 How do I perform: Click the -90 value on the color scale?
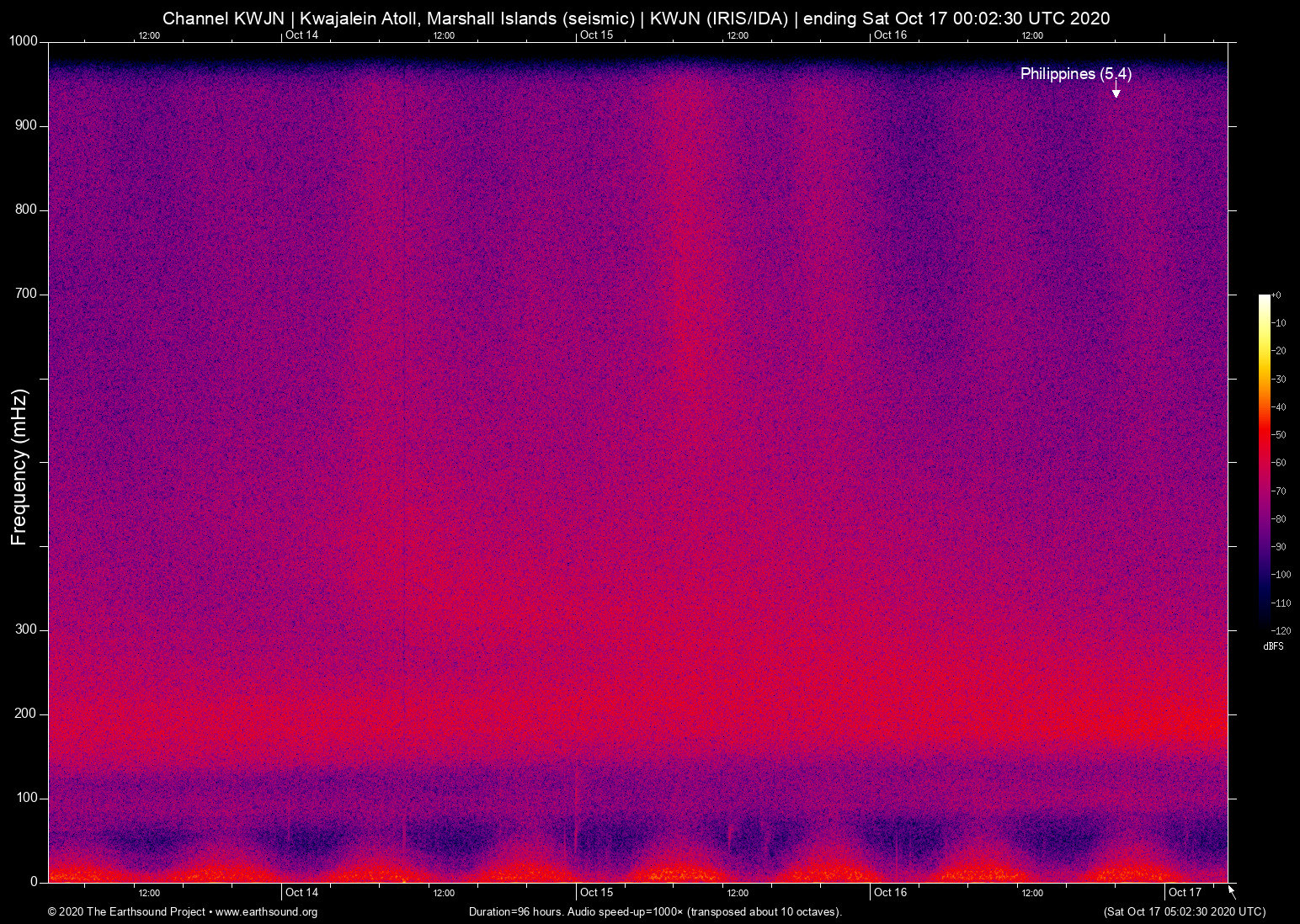pos(1279,547)
